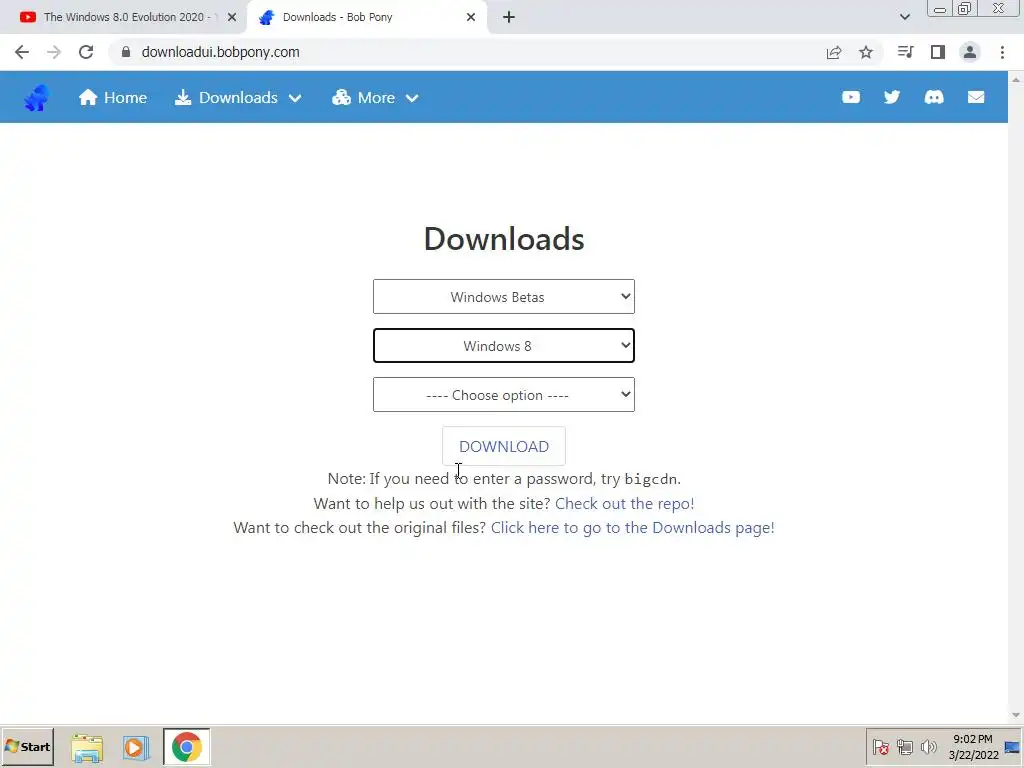Open the Downloads navbar menu
This screenshot has height=768, width=1024.
(x=238, y=97)
